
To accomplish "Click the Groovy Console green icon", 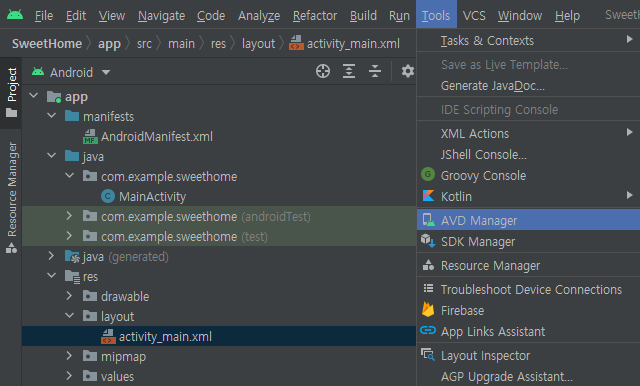I will point(428,175).
